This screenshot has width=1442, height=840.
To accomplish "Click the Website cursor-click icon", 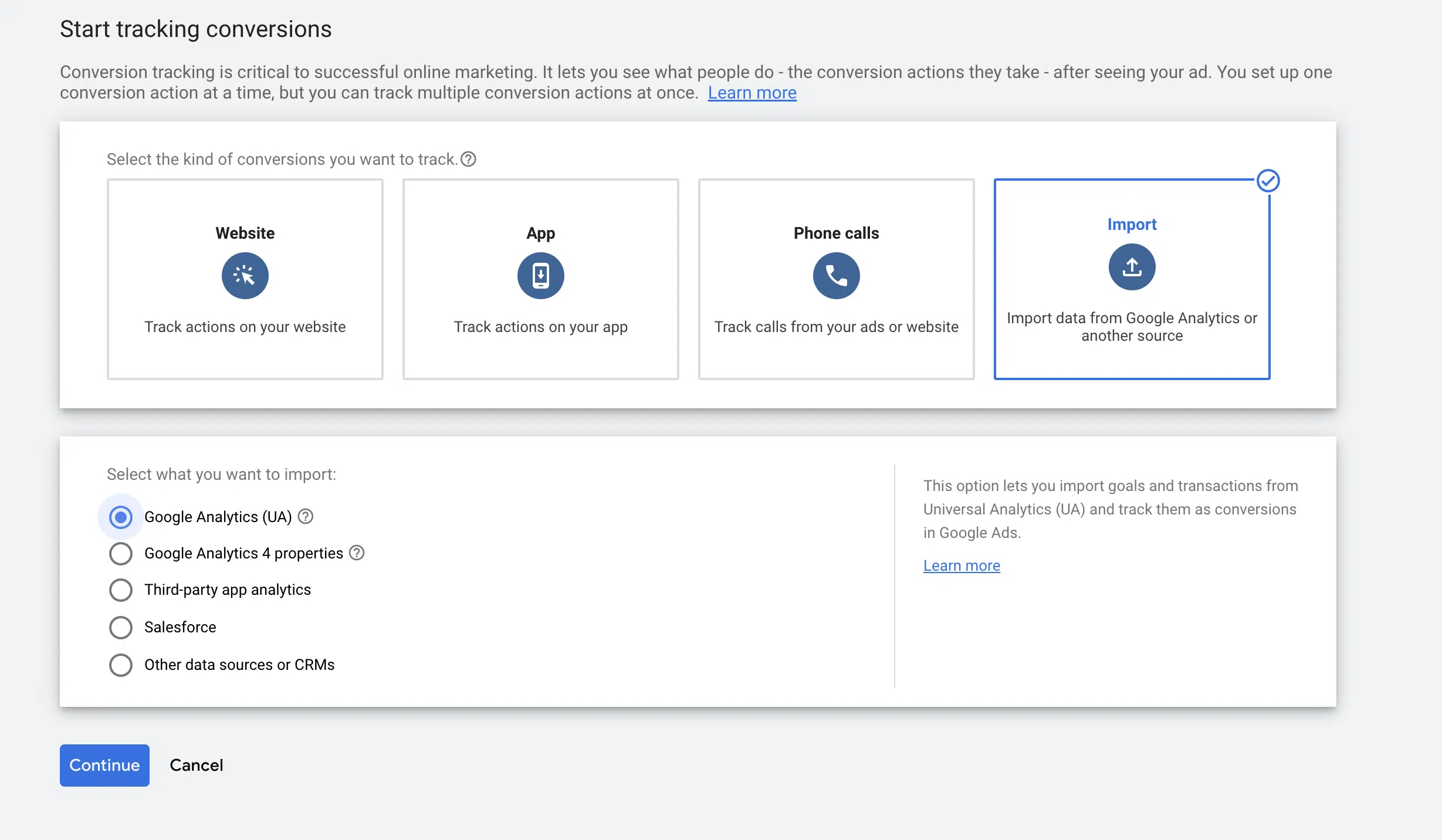I will pyautogui.click(x=245, y=276).
